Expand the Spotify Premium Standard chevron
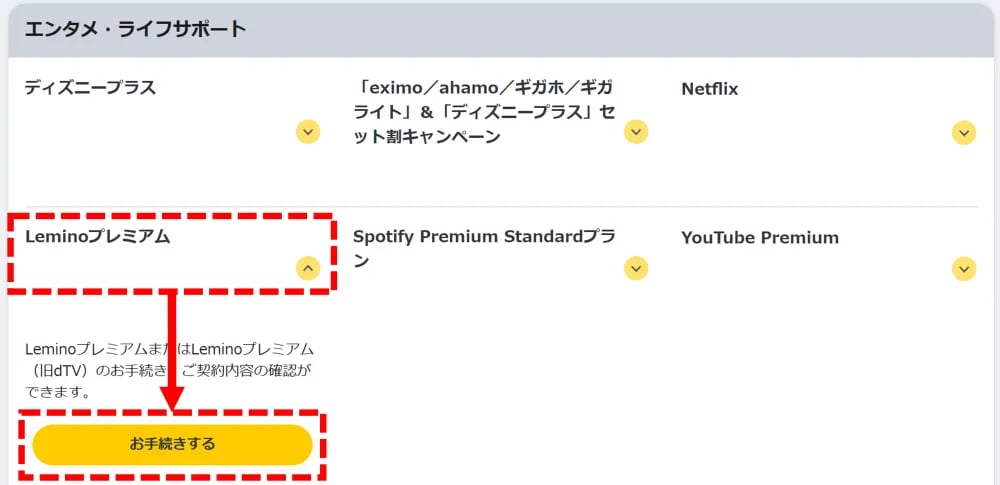Image resolution: width=1000 pixels, height=485 pixels. click(x=636, y=268)
